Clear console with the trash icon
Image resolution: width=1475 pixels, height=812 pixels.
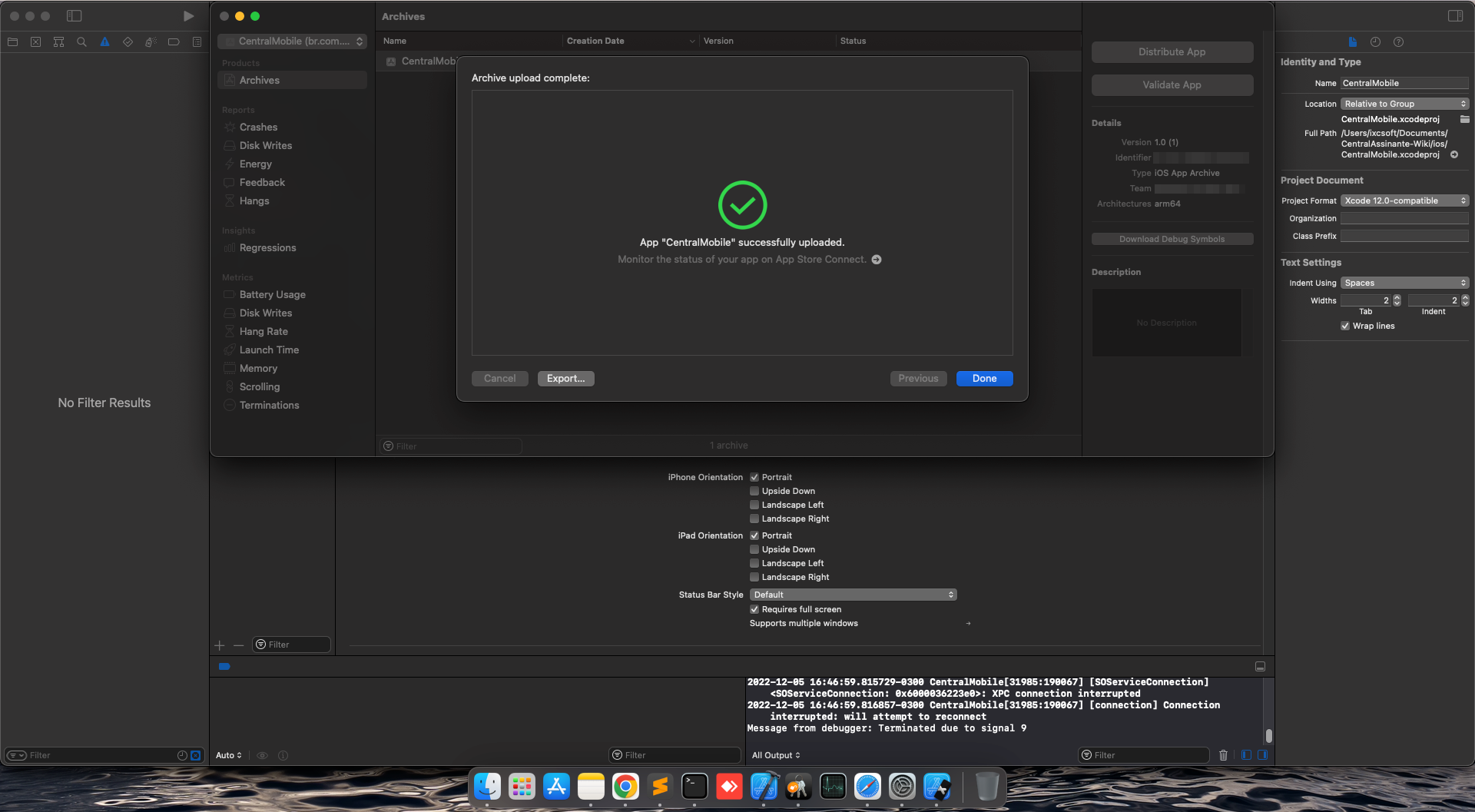click(1224, 755)
